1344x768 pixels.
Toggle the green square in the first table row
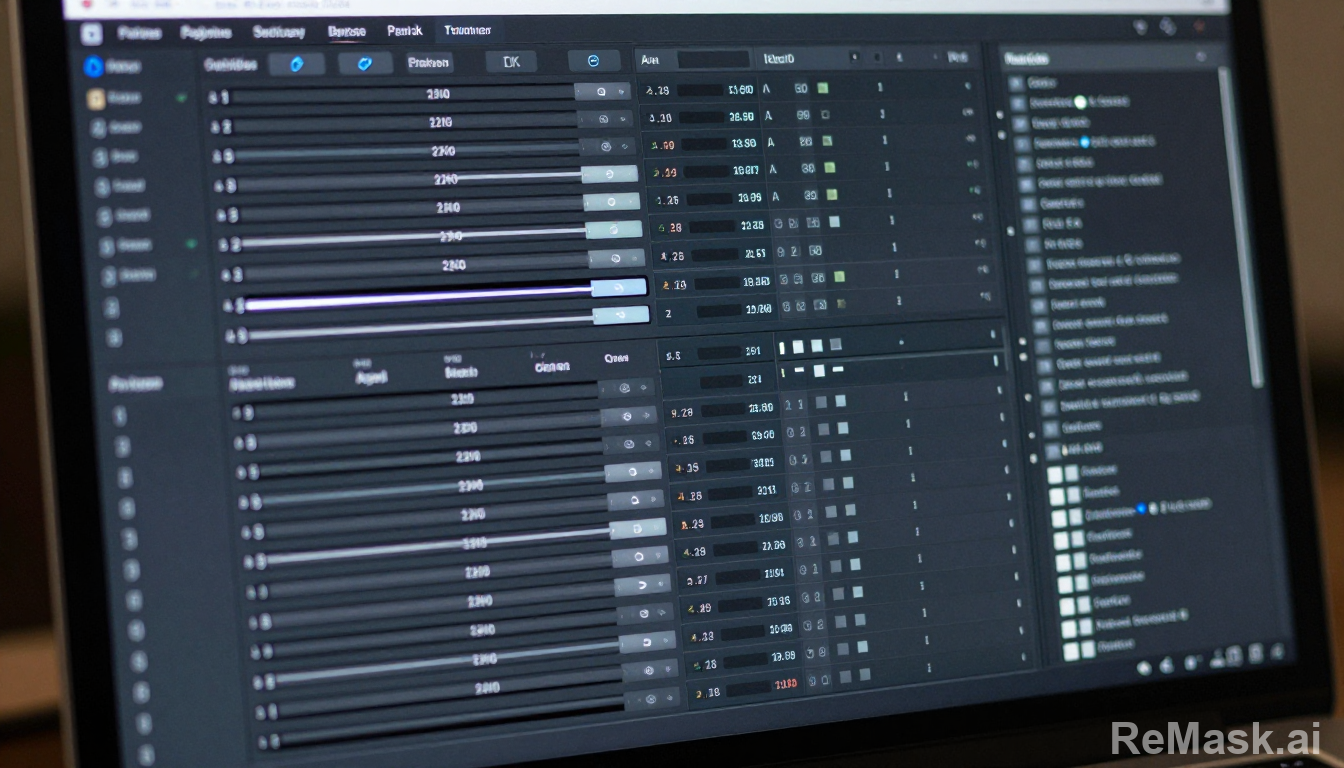823,89
